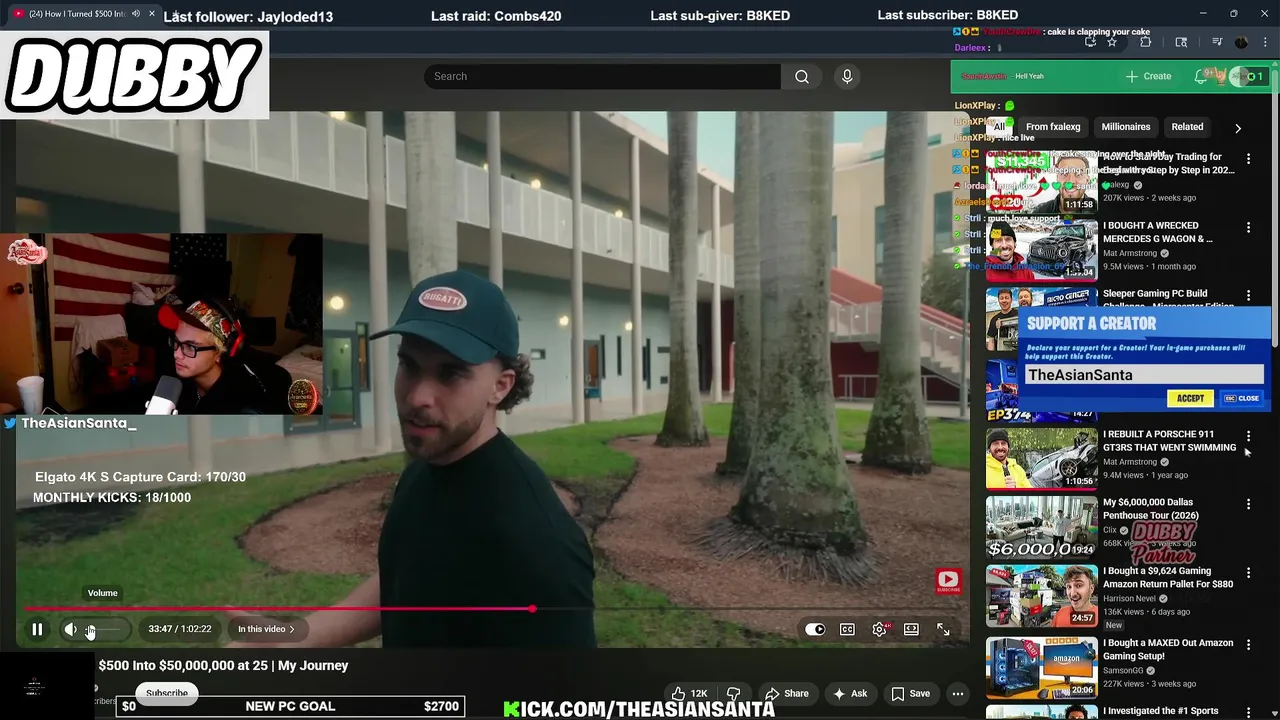The height and width of the screenshot is (720, 1280).
Task: Click the YouTube search magnifier button
Action: click(x=802, y=76)
